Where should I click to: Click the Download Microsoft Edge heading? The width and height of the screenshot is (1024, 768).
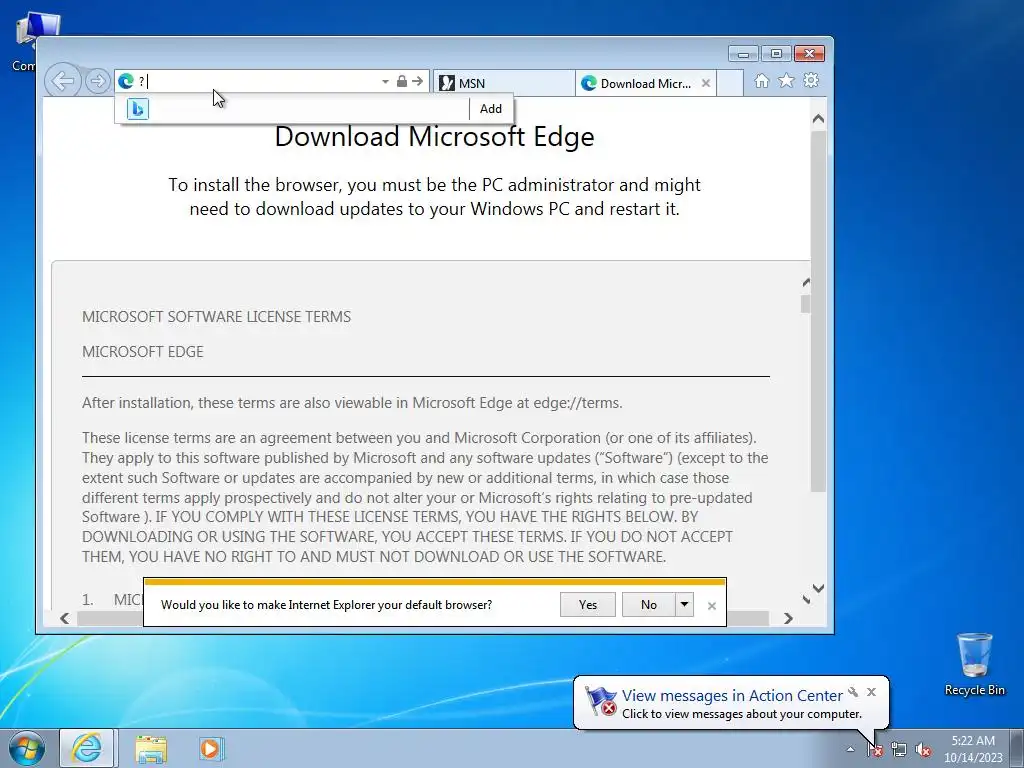(434, 136)
